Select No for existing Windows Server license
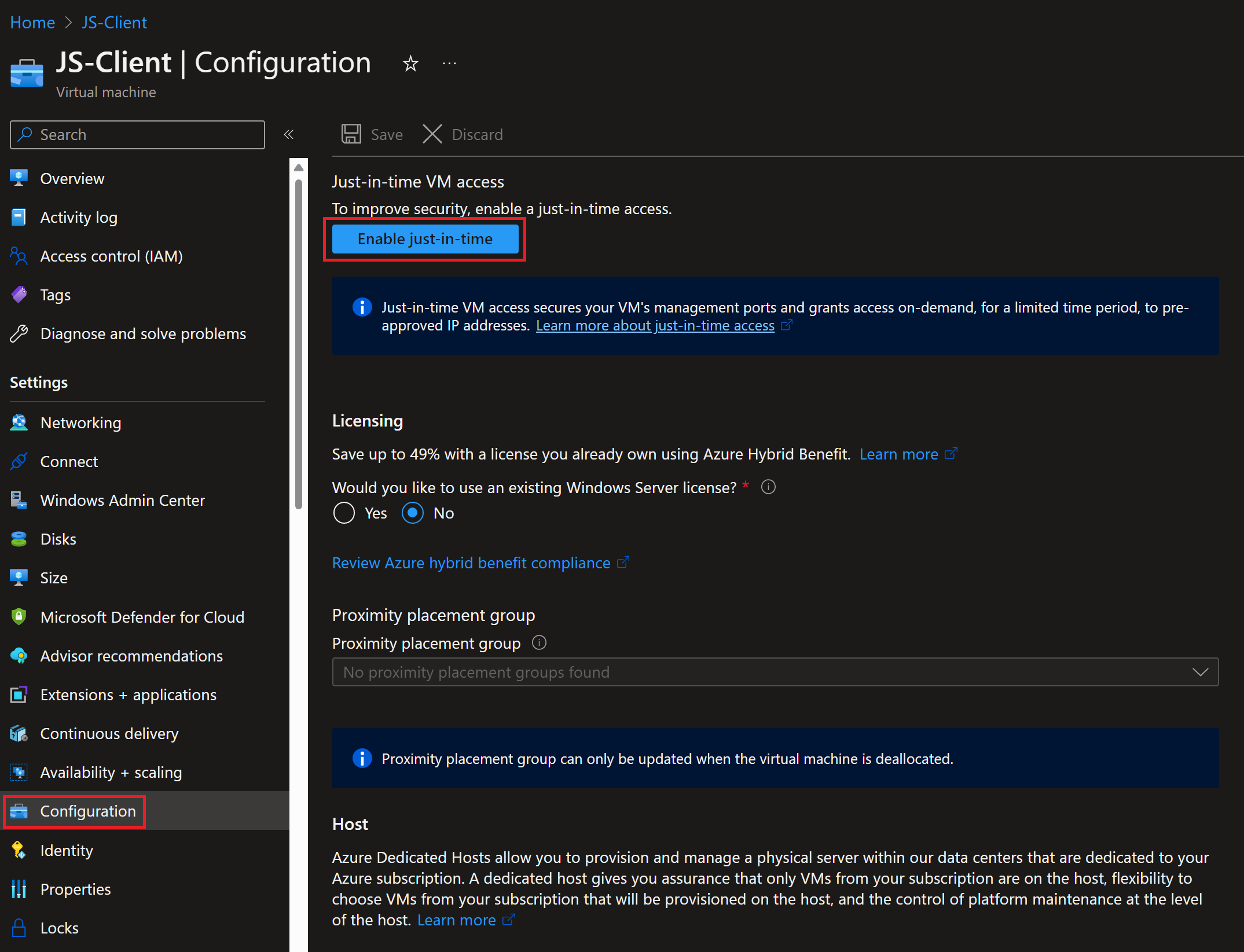 pyautogui.click(x=413, y=513)
